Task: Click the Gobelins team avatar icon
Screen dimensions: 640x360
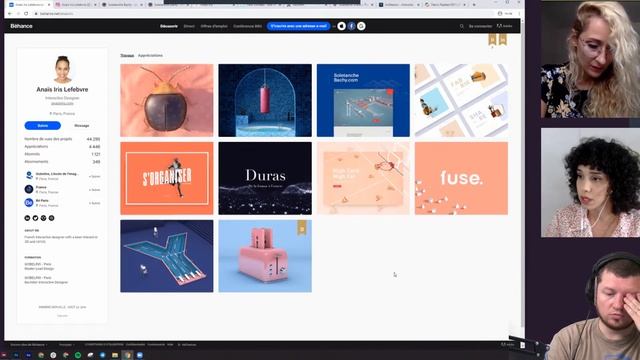Action: (29, 176)
